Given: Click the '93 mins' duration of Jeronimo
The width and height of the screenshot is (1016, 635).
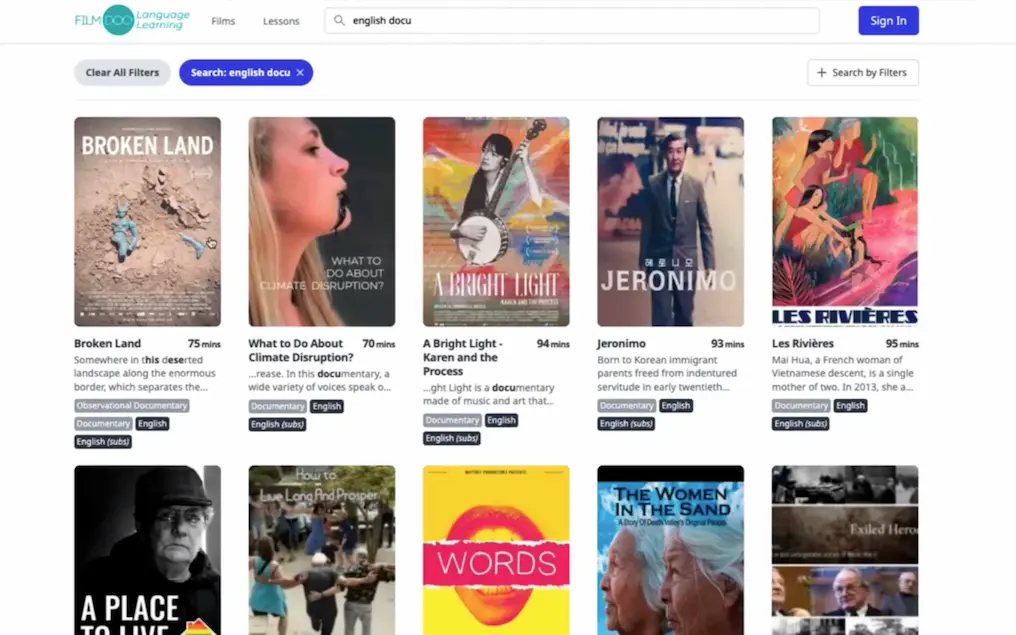Looking at the screenshot, I should click(x=727, y=343).
